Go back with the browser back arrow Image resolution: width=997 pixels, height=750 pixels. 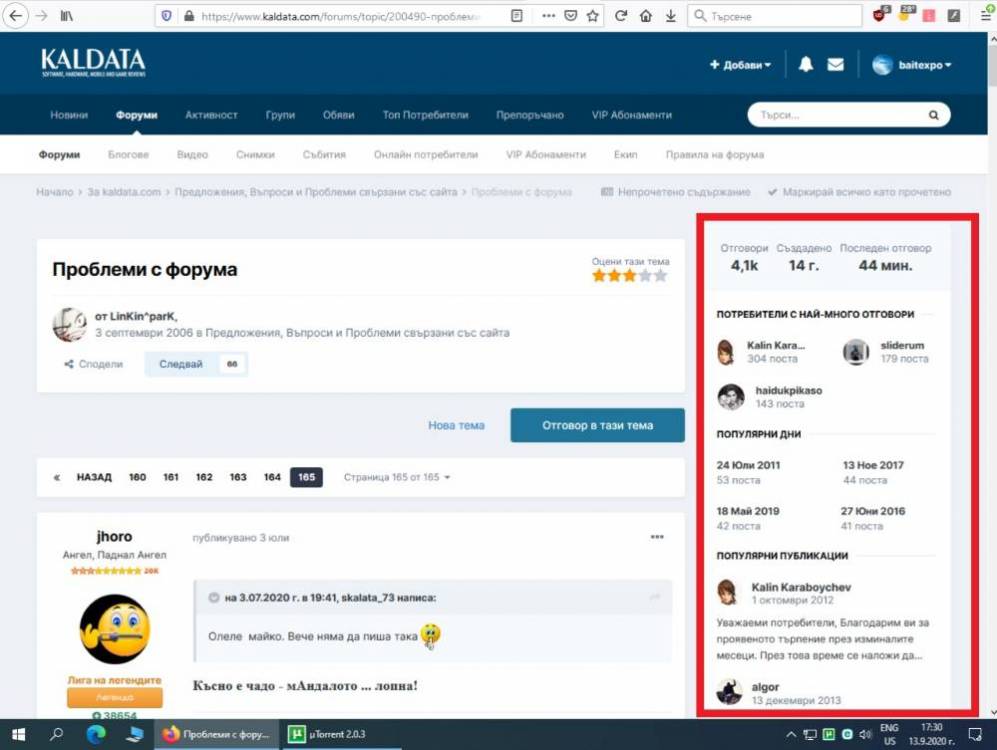tap(15, 15)
